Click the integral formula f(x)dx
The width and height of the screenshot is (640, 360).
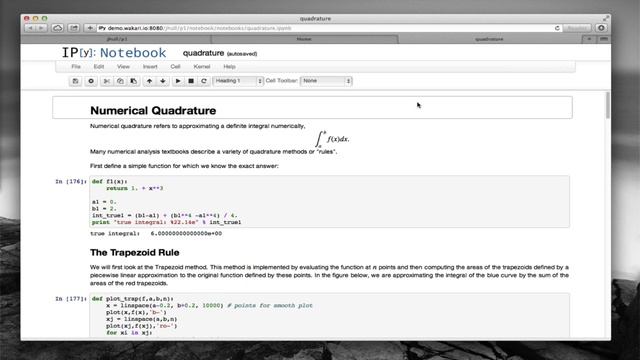333,139
